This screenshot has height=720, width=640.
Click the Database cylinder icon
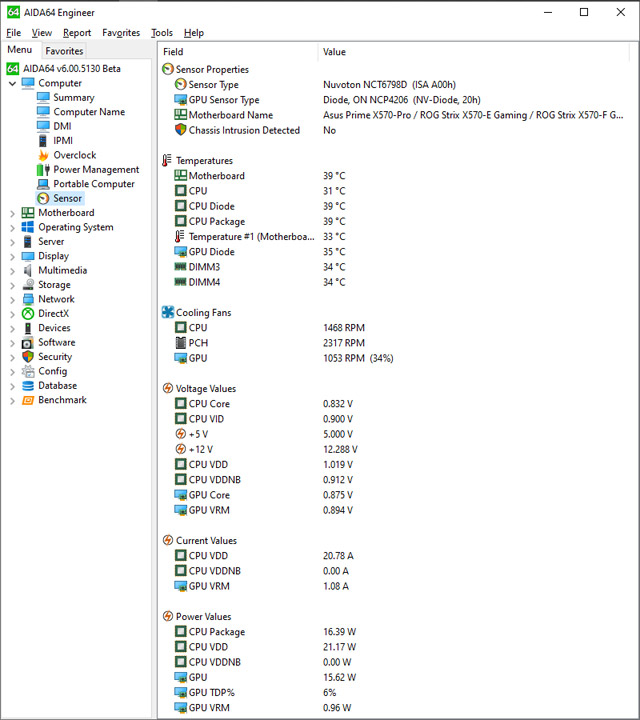coord(28,386)
